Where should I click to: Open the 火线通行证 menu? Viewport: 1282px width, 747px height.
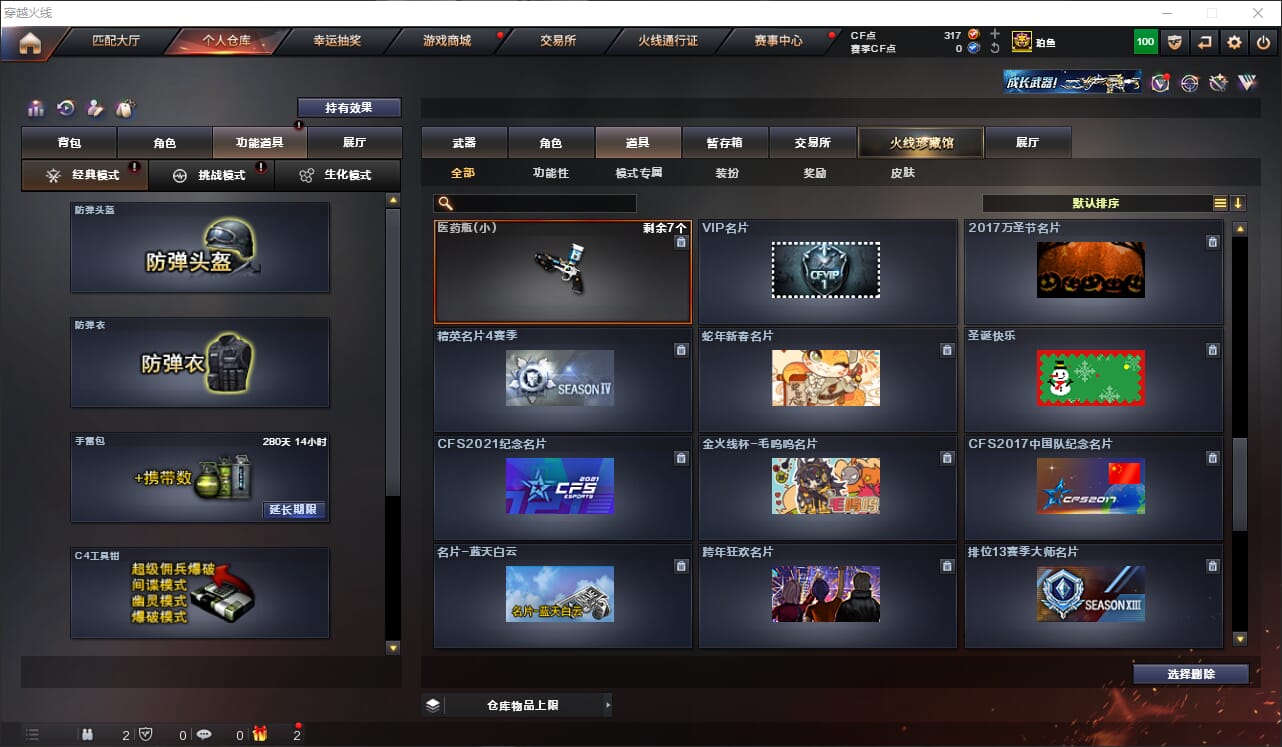[x=668, y=41]
